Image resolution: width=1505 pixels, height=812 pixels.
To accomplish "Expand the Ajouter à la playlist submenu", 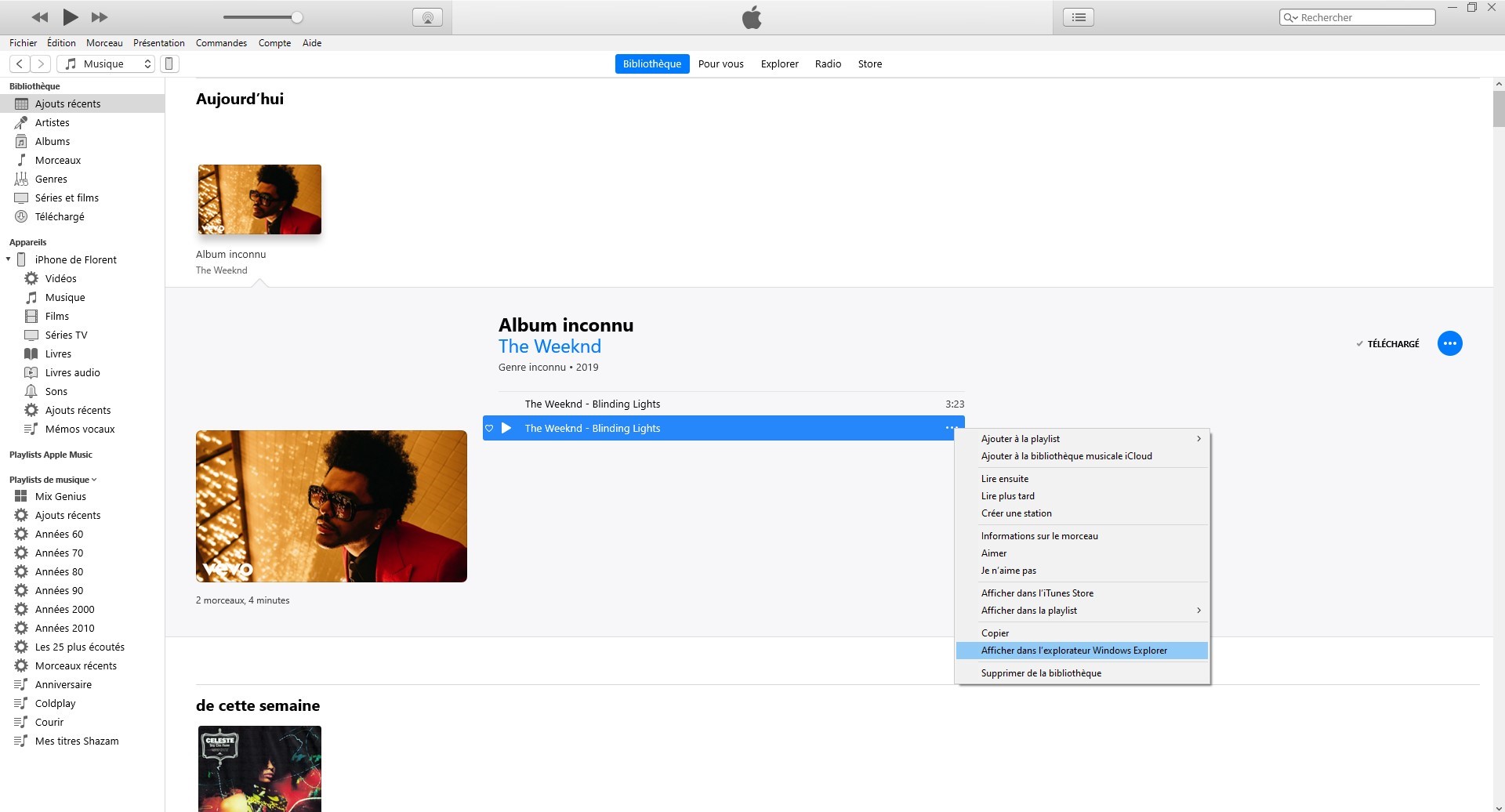I will click(1083, 439).
